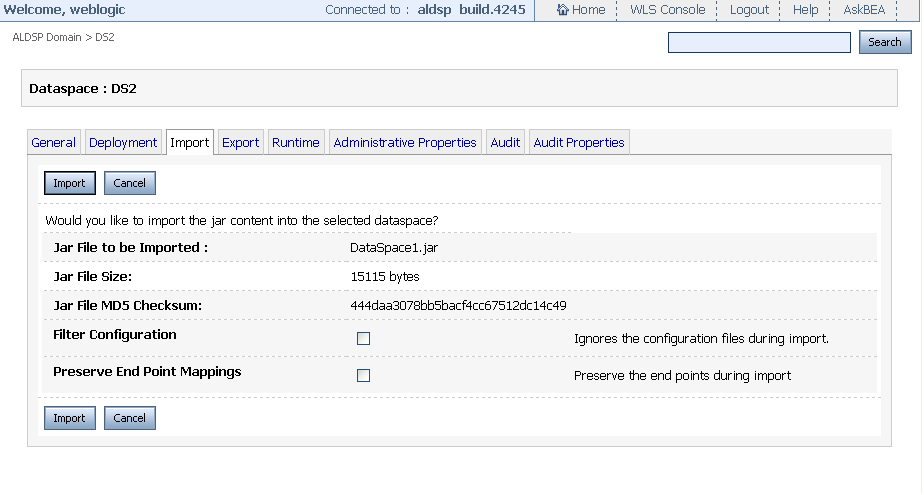Image resolution: width=924 pixels, height=495 pixels.
Task: Click 'Ignores the configuration files during import.' text
Action: pyautogui.click(x=701, y=339)
